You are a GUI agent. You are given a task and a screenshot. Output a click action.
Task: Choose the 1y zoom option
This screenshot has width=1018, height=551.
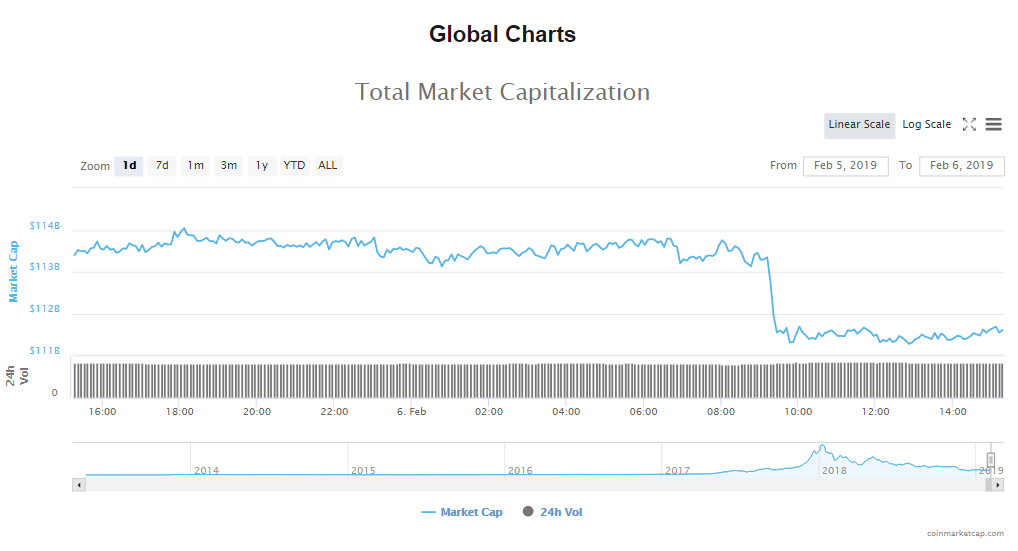coord(261,166)
